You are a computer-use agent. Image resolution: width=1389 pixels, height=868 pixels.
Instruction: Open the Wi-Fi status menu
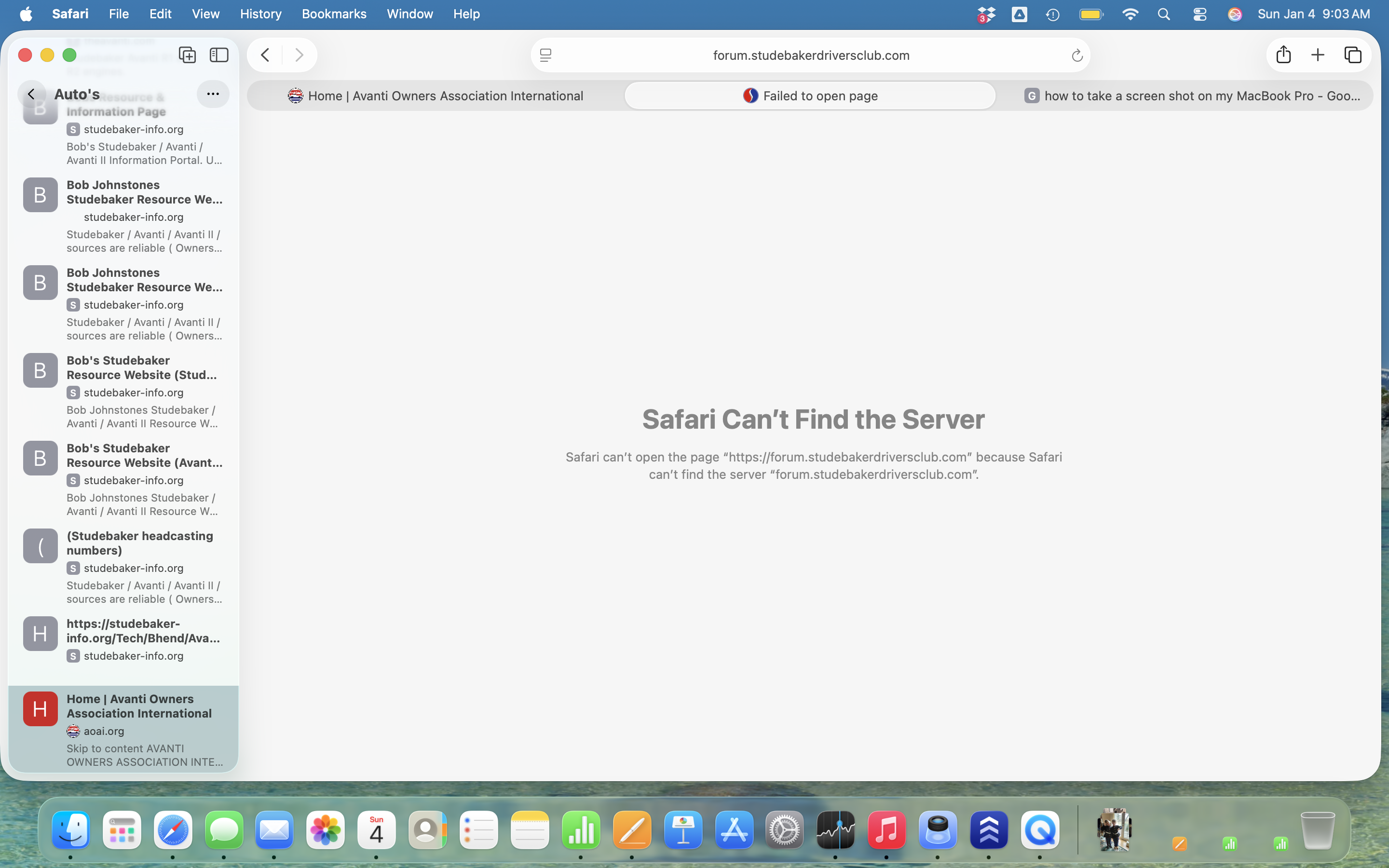pyautogui.click(x=1130, y=14)
